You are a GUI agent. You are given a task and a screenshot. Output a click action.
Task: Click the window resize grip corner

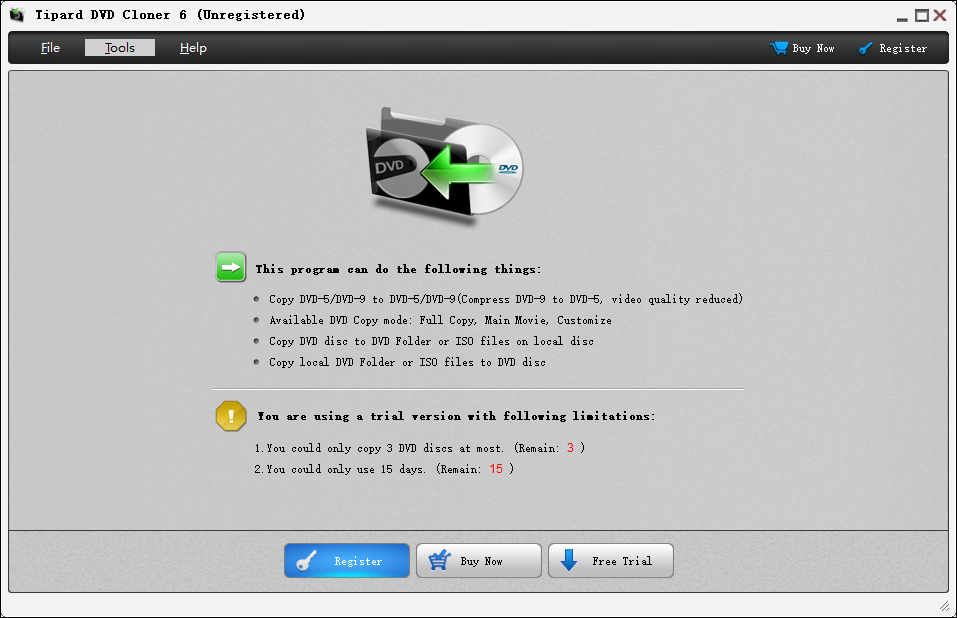point(945,606)
